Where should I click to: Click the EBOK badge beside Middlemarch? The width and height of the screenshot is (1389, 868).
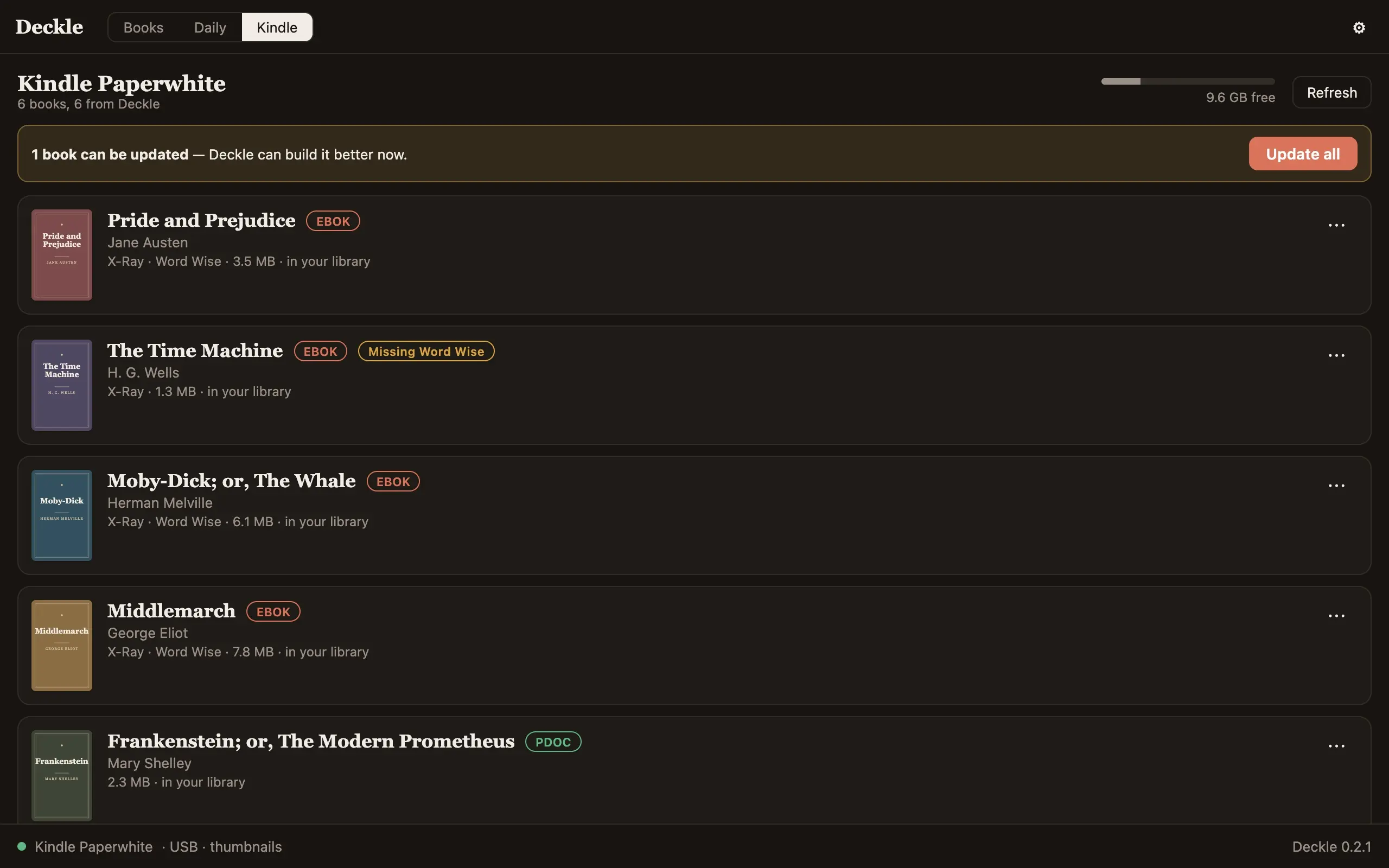point(273,612)
